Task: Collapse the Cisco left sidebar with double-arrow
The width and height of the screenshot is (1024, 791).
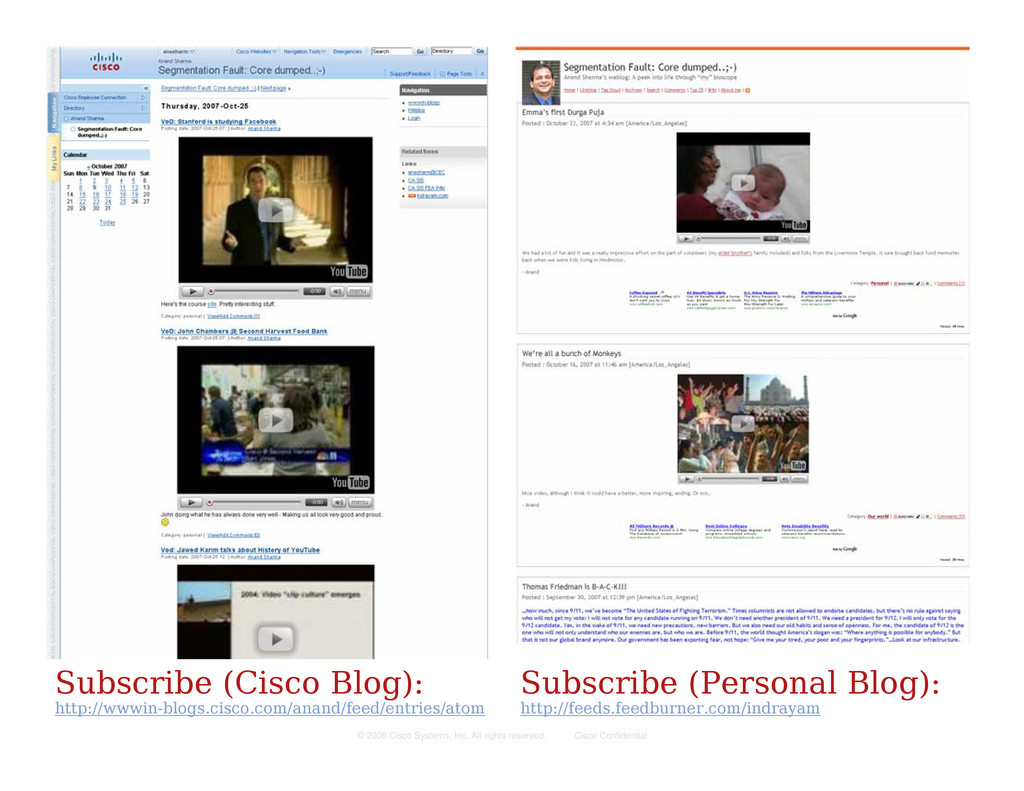Action: click(x=146, y=88)
